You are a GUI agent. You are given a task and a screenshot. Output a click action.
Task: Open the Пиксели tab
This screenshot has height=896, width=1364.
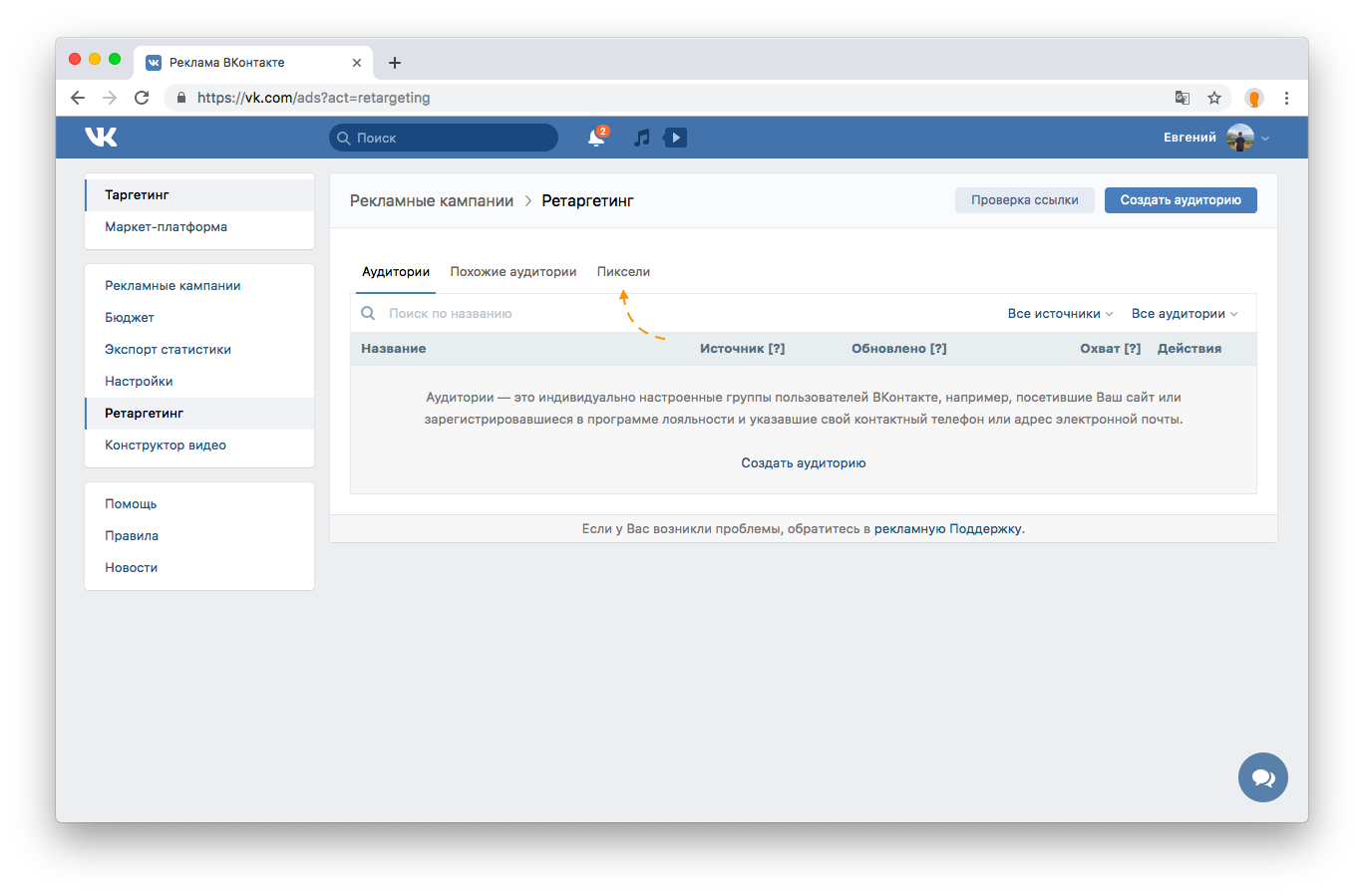point(623,272)
